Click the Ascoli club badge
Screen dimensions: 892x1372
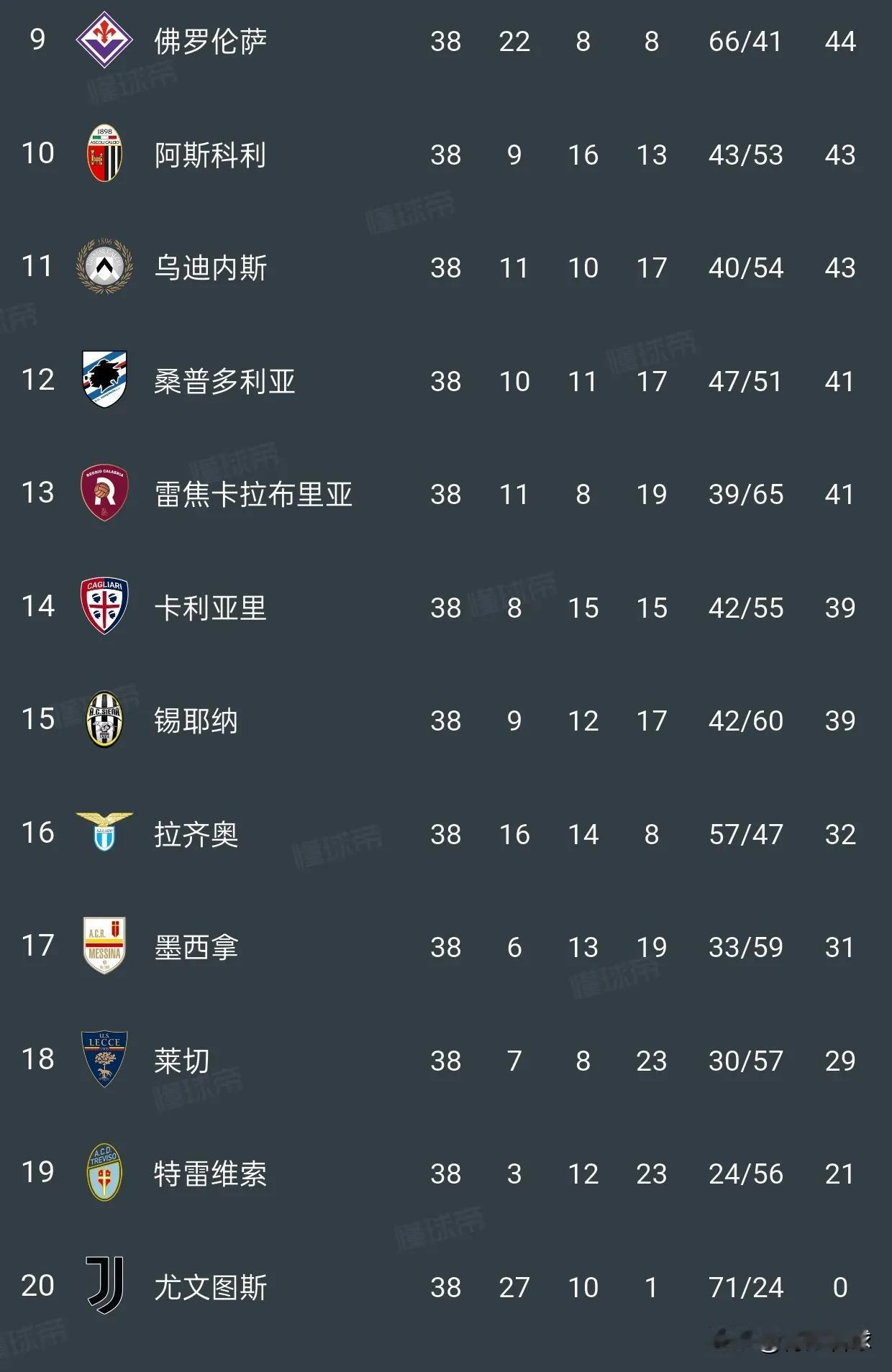click(x=104, y=153)
